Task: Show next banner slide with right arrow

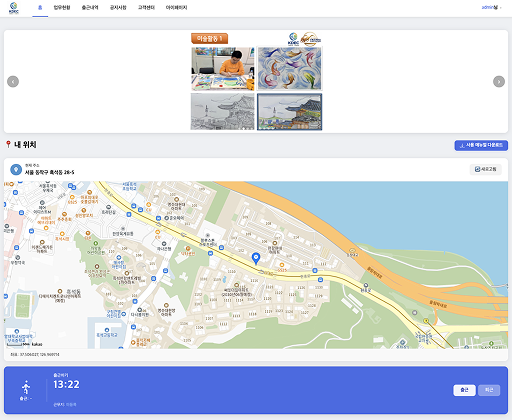Action: click(499, 82)
